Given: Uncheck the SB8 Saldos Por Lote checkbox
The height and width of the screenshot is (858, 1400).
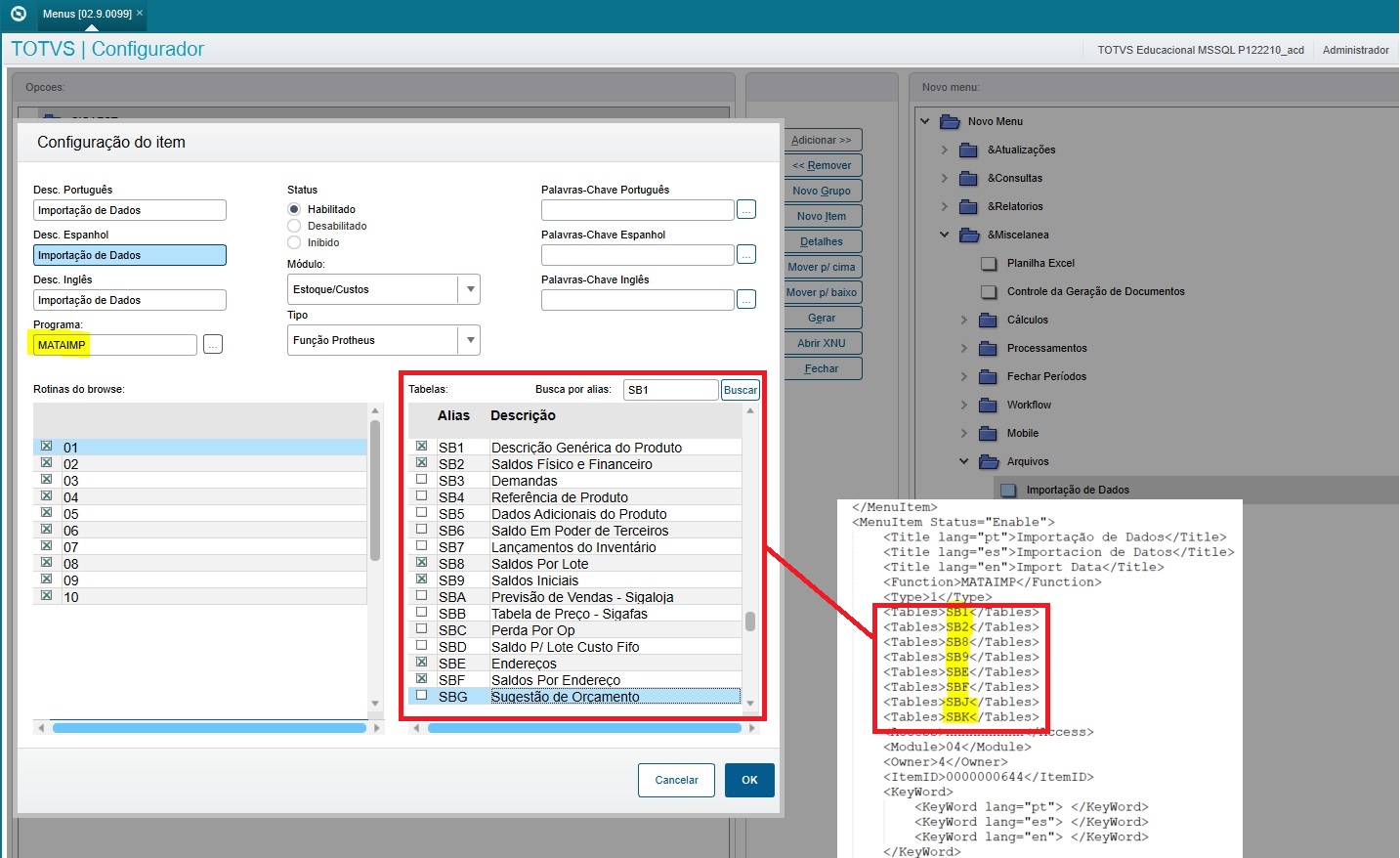Looking at the screenshot, I should [422, 563].
